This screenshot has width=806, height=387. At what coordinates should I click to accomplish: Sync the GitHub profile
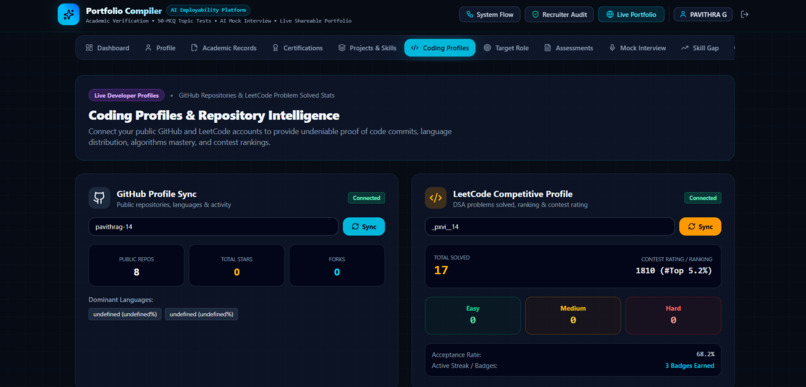(x=364, y=227)
